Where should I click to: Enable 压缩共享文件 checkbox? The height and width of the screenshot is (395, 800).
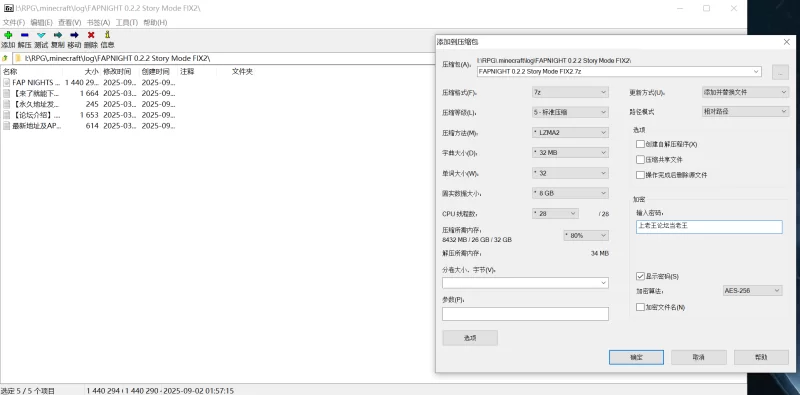coord(640,160)
